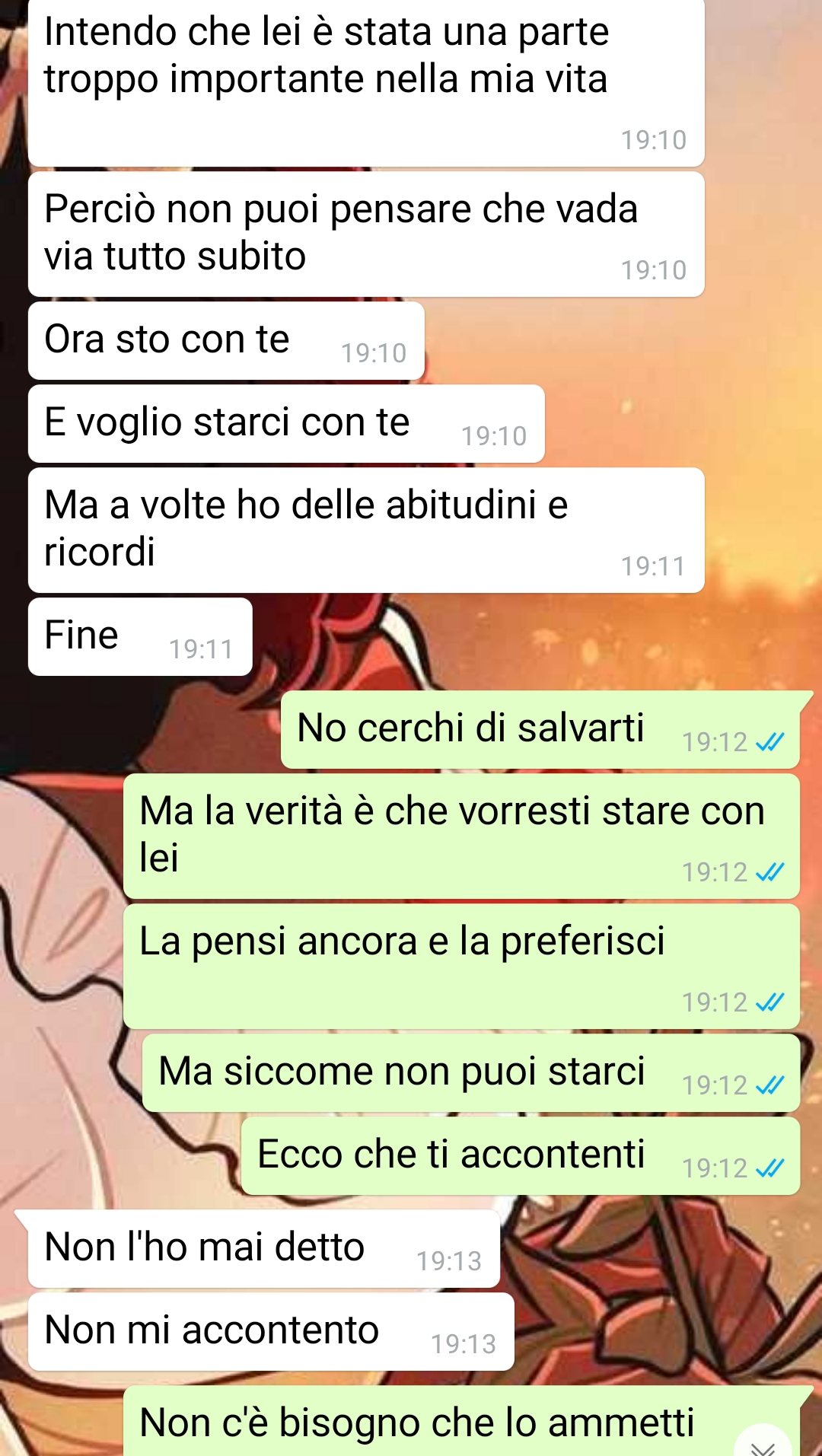Tap the 19:11 timestamp next to 'Fine'
The image size is (822, 1456).
pyautogui.click(x=201, y=649)
